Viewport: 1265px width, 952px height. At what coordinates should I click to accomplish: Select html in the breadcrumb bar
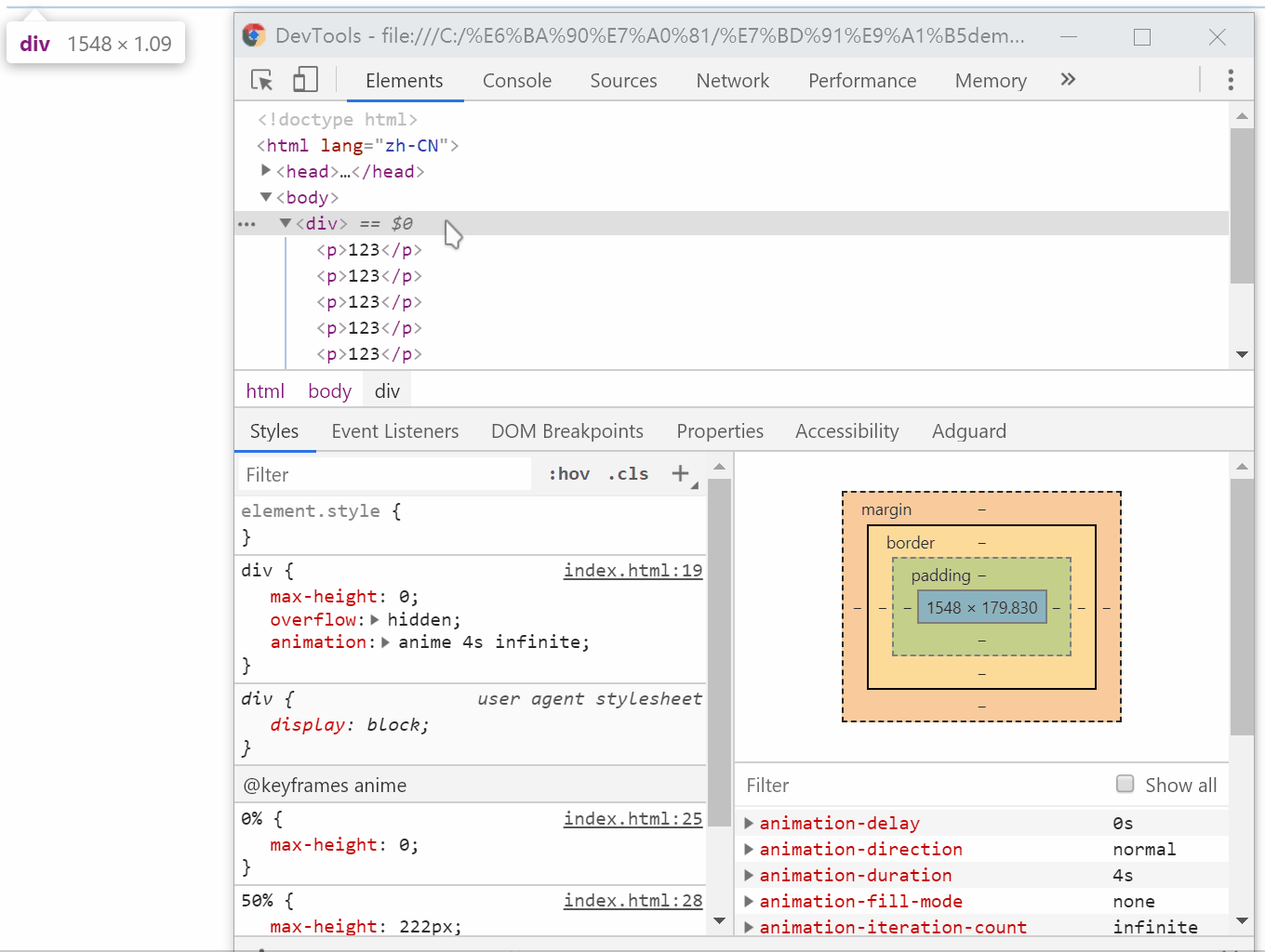pyautogui.click(x=265, y=391)
